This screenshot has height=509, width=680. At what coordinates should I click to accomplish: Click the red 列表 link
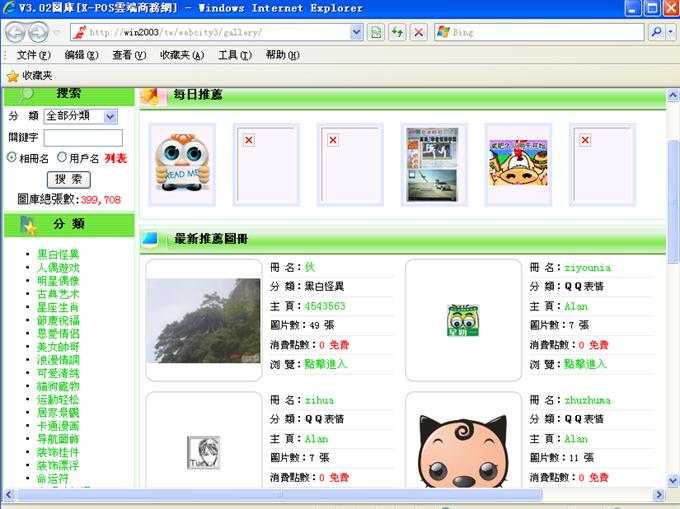[115, 158]
